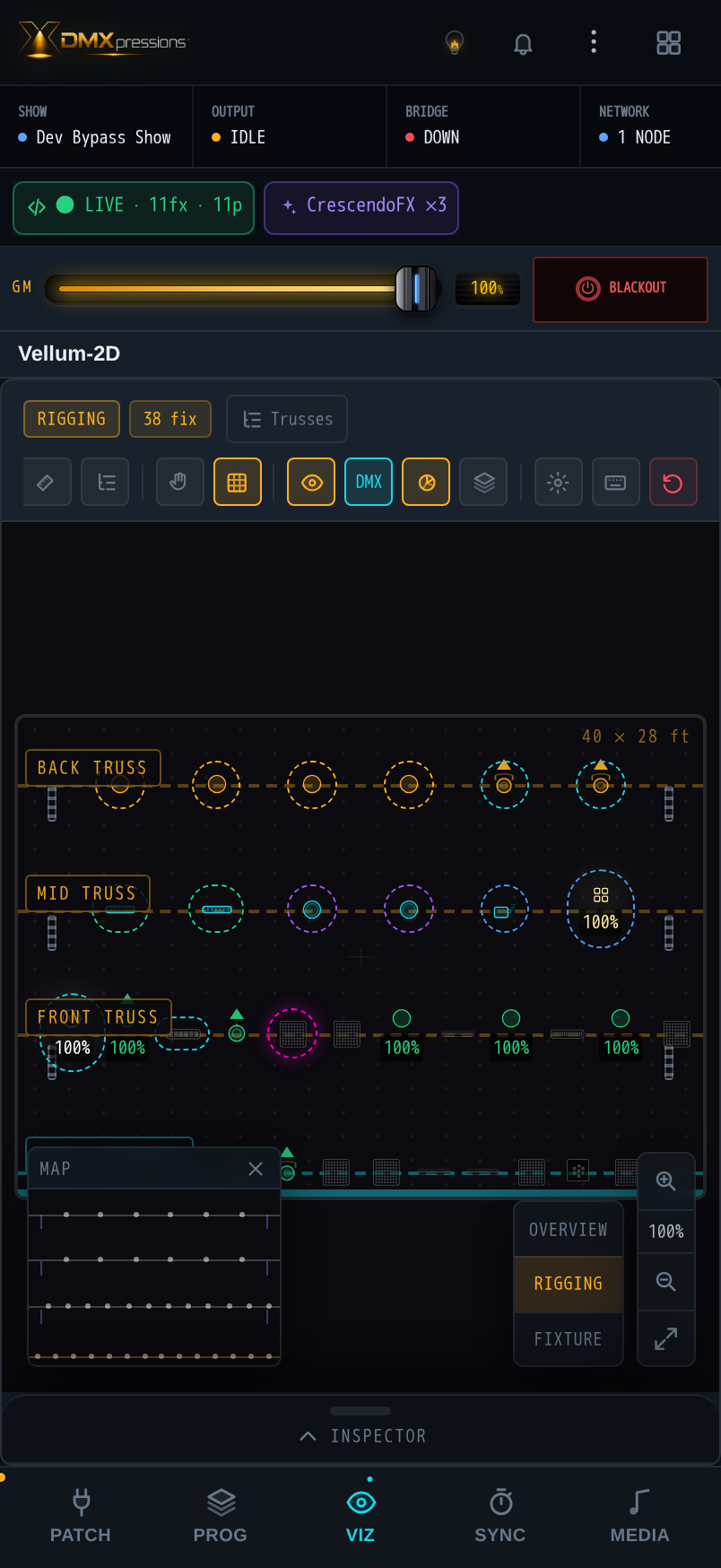The width and height of the screenshot is (721, 1568).
Task: Open the CrescendoFX x3 effects chip
Action: click(x=361, y=207)
